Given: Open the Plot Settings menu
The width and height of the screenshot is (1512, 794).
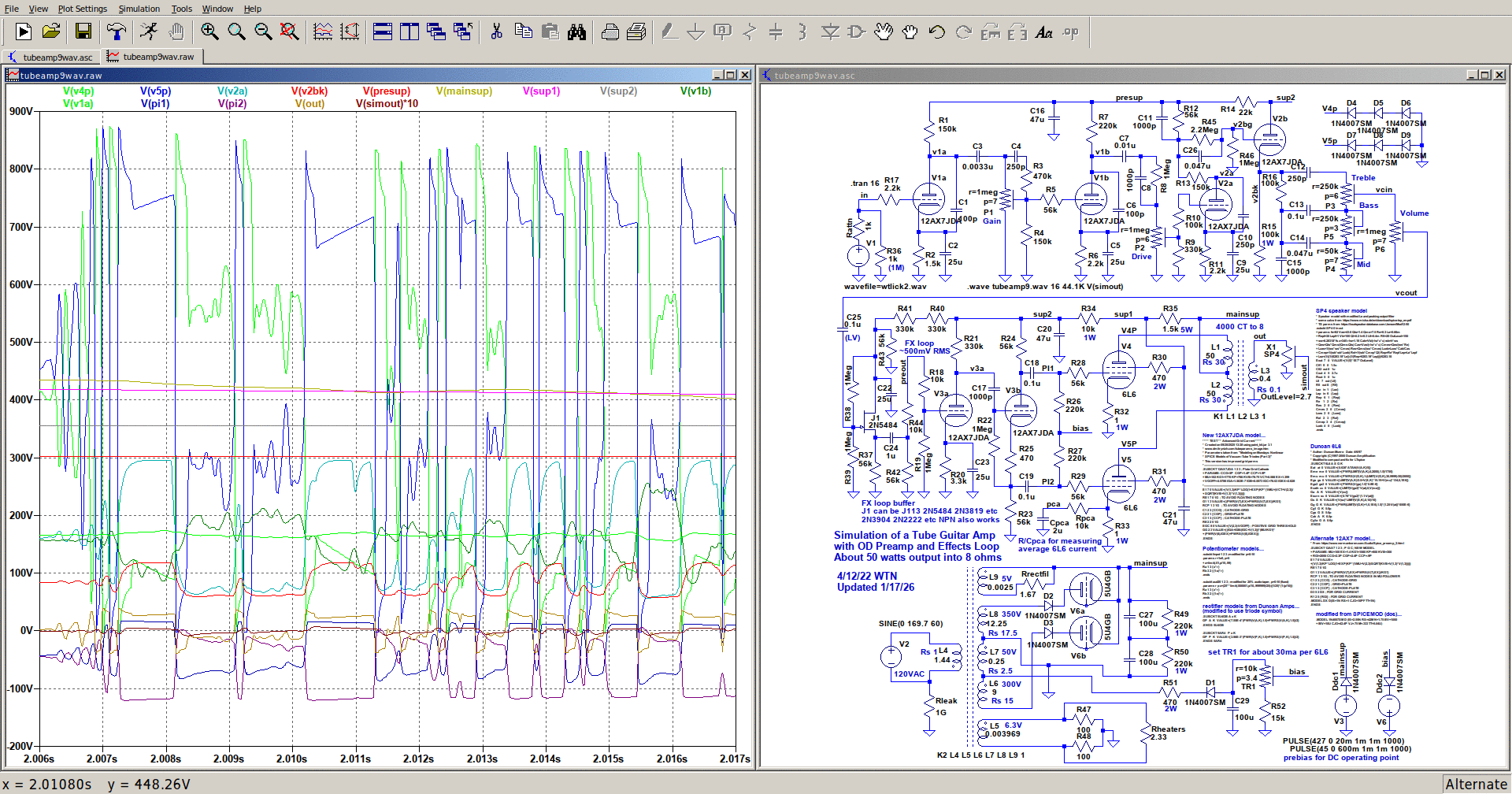Looking at the screenshot, I should pos(82,9).
